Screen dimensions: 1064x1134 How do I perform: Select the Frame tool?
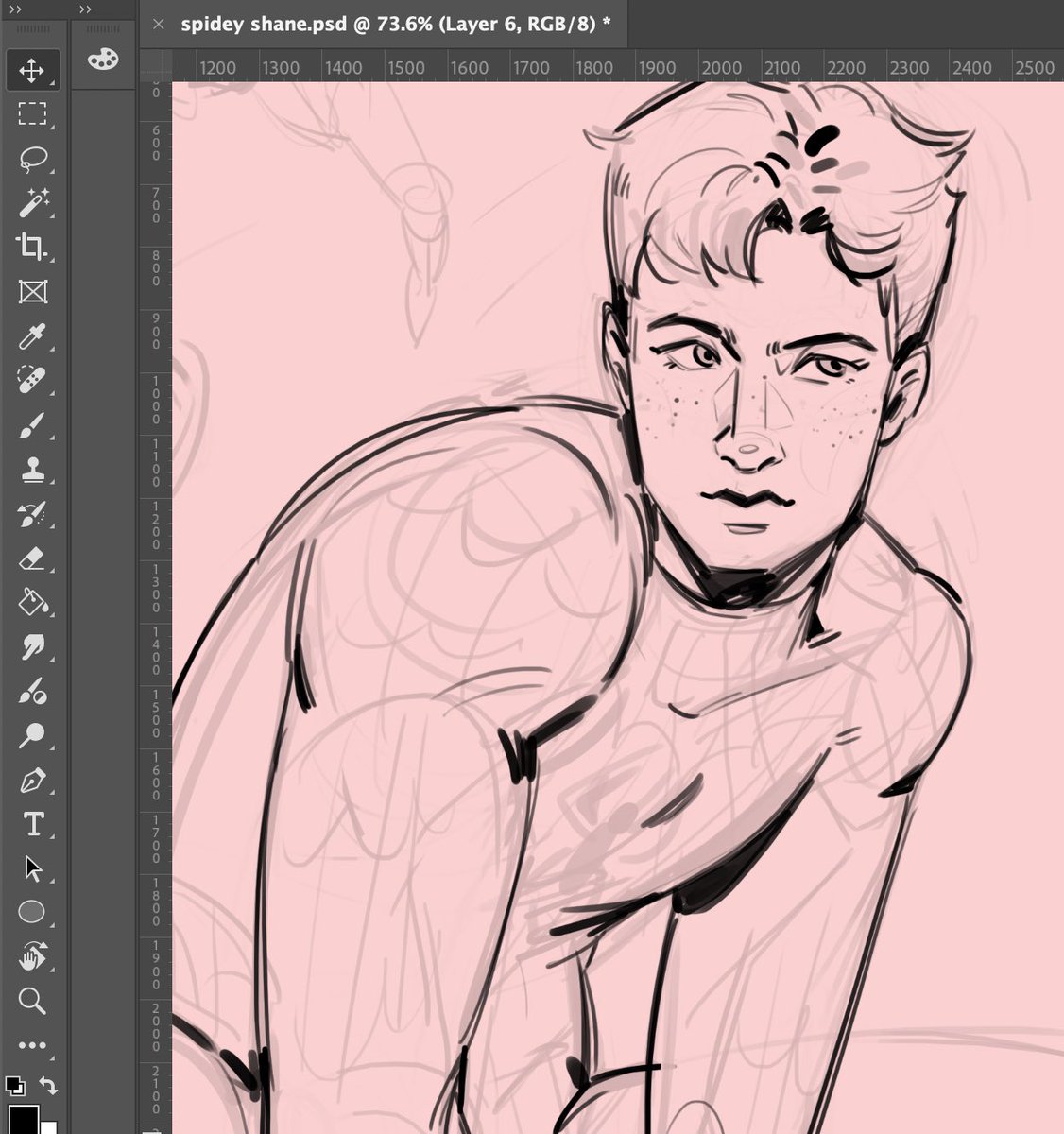(32, 292)
